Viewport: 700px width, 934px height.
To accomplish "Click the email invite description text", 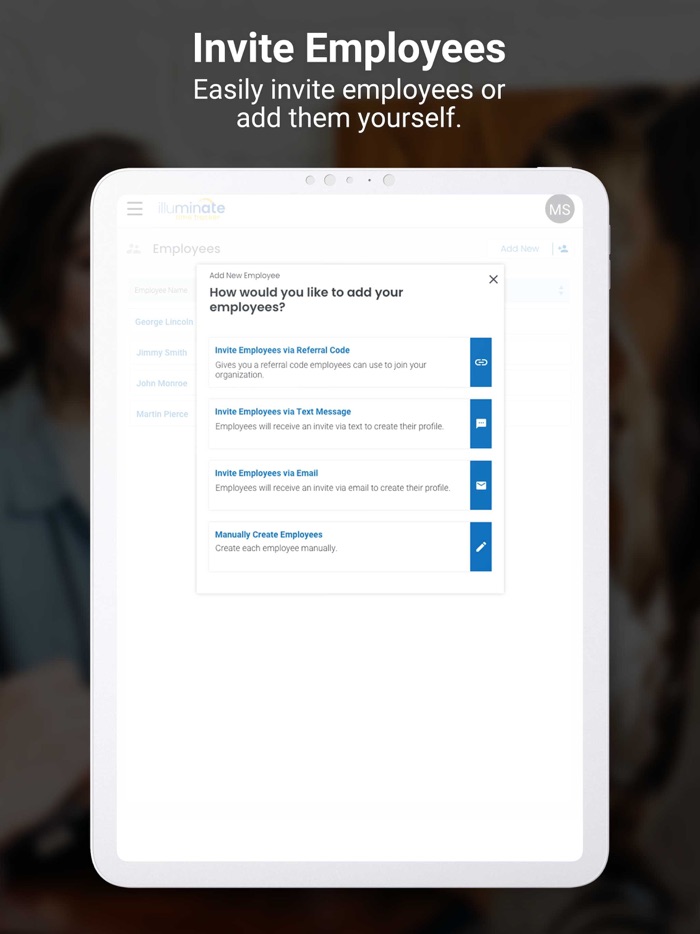I will coord(332,488).
